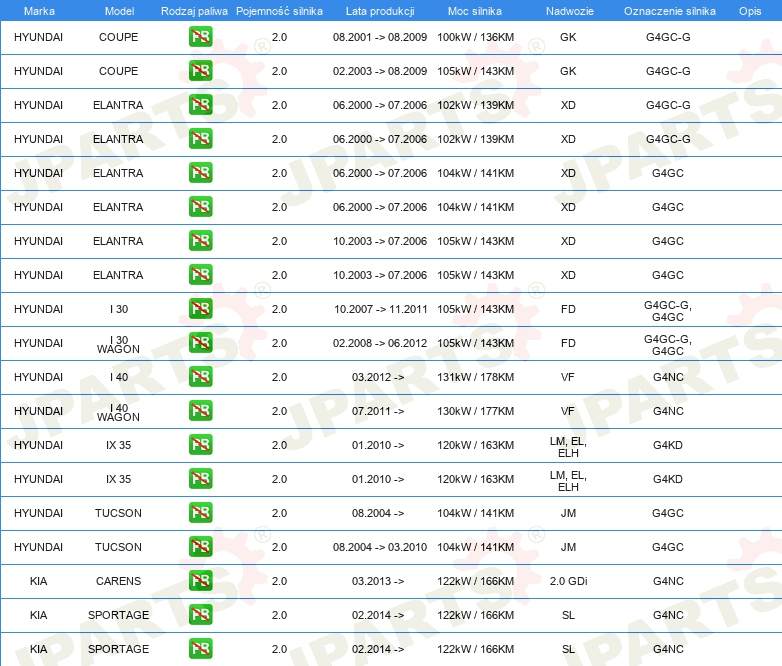Click the petrol fuel icon in the KIA CARENS row
Viewport: 782px width, 666px height.
200,581
